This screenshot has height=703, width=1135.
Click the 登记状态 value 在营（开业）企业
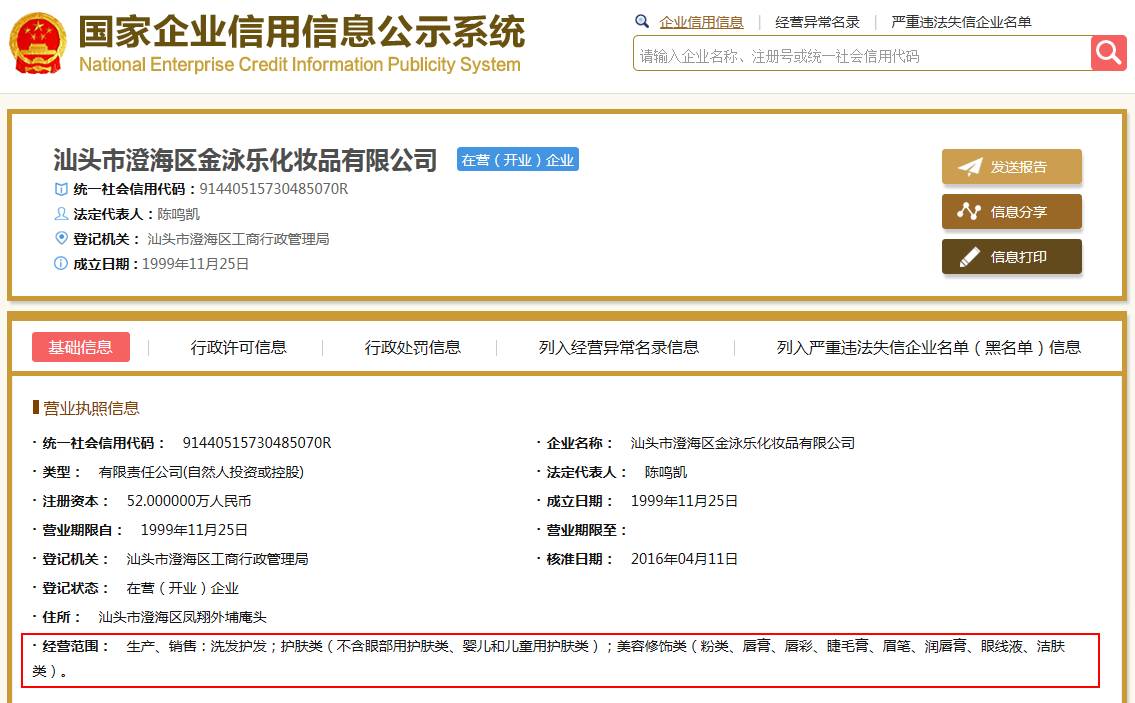(182, 589)
